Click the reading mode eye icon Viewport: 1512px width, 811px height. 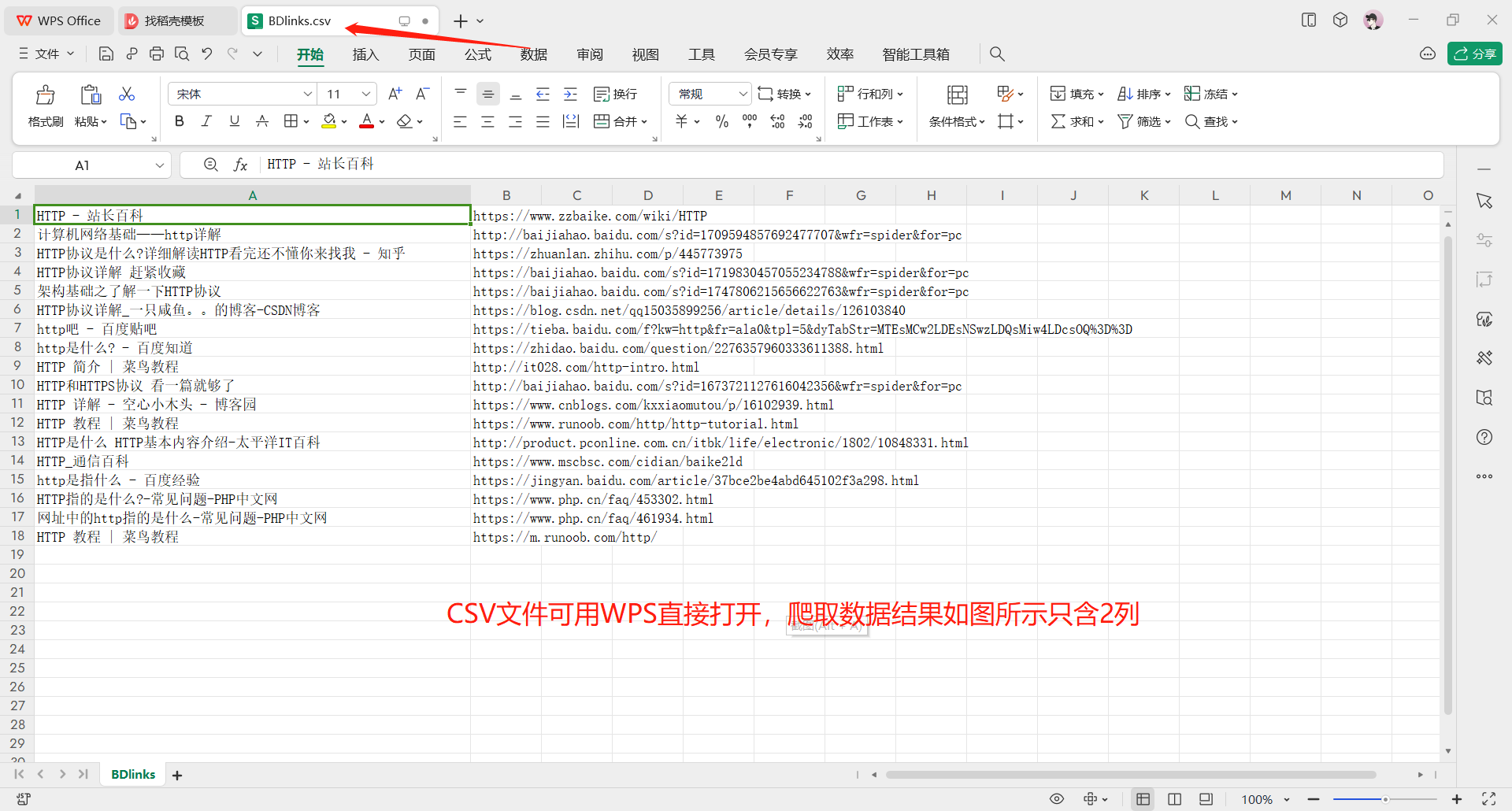[x=1057, y=799]
